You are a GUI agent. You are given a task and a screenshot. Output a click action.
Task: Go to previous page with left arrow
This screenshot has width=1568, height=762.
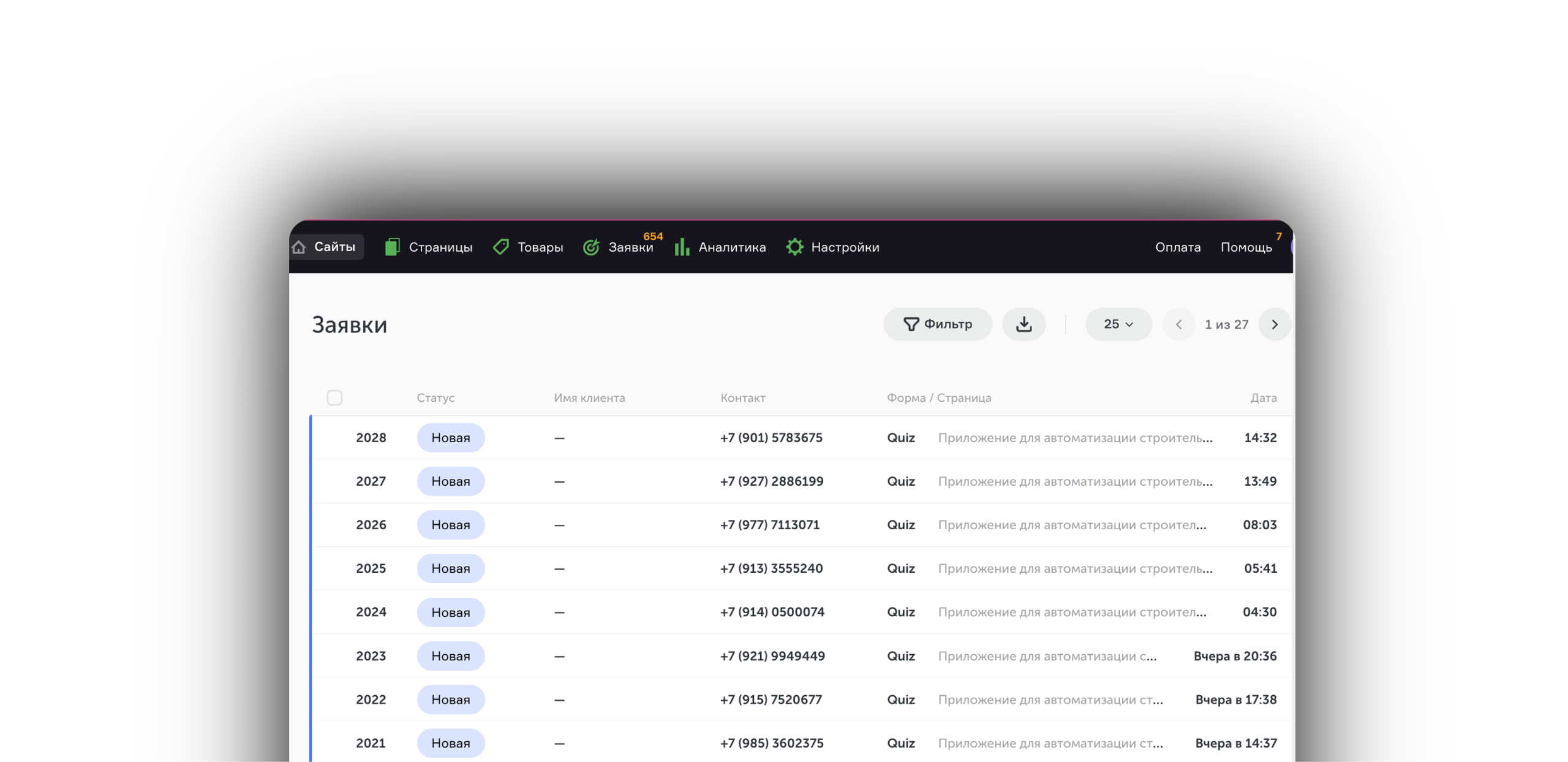click(1178, 324)
